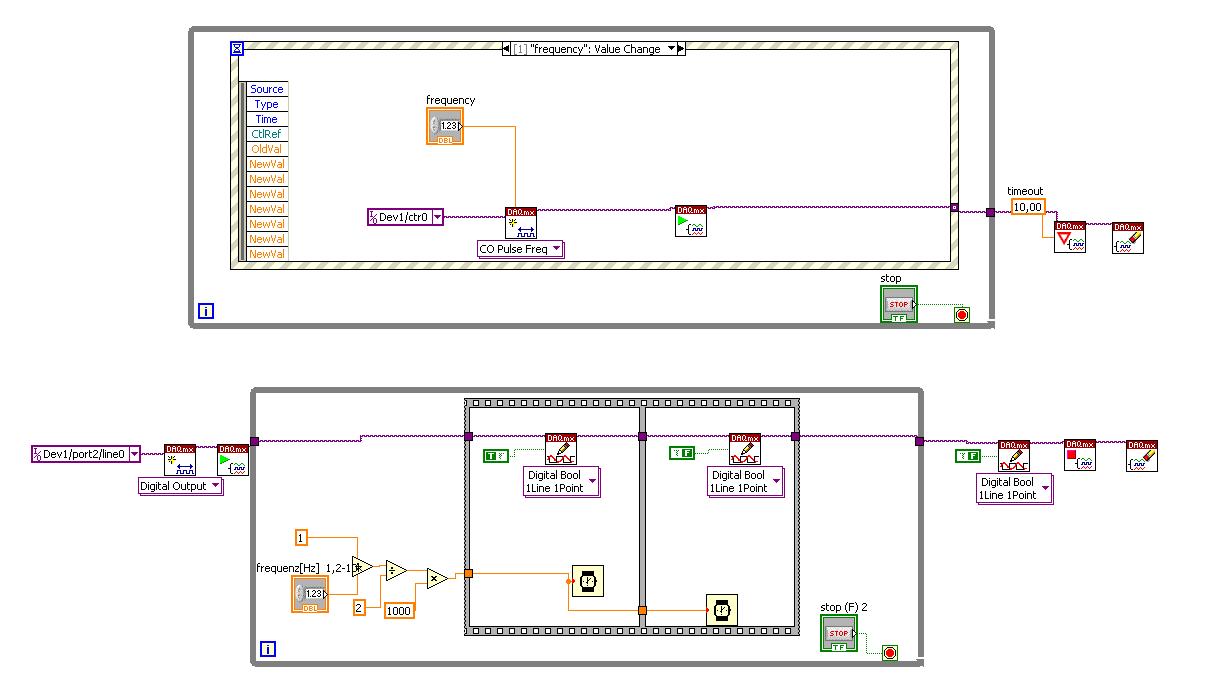This screenshot has width=1220, height=678.
Task: Click the numeric constant 1000
Action: (399, 610)
